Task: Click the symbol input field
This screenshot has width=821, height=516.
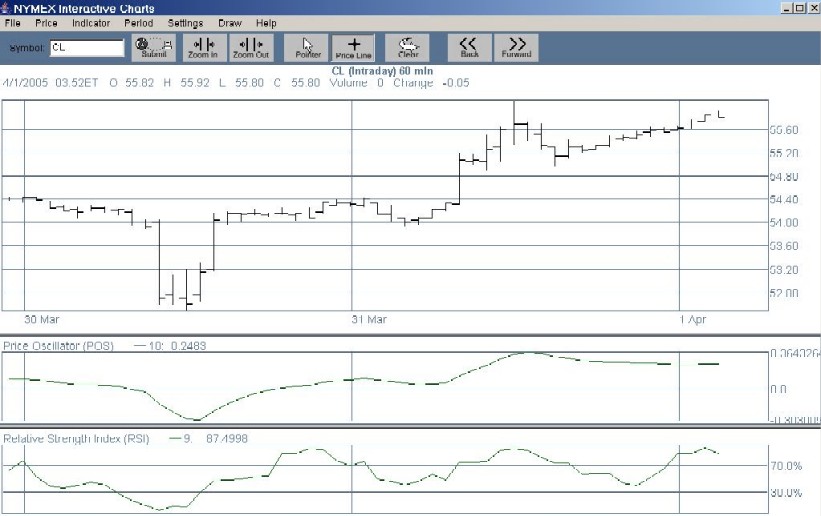Action: point(86,47)
